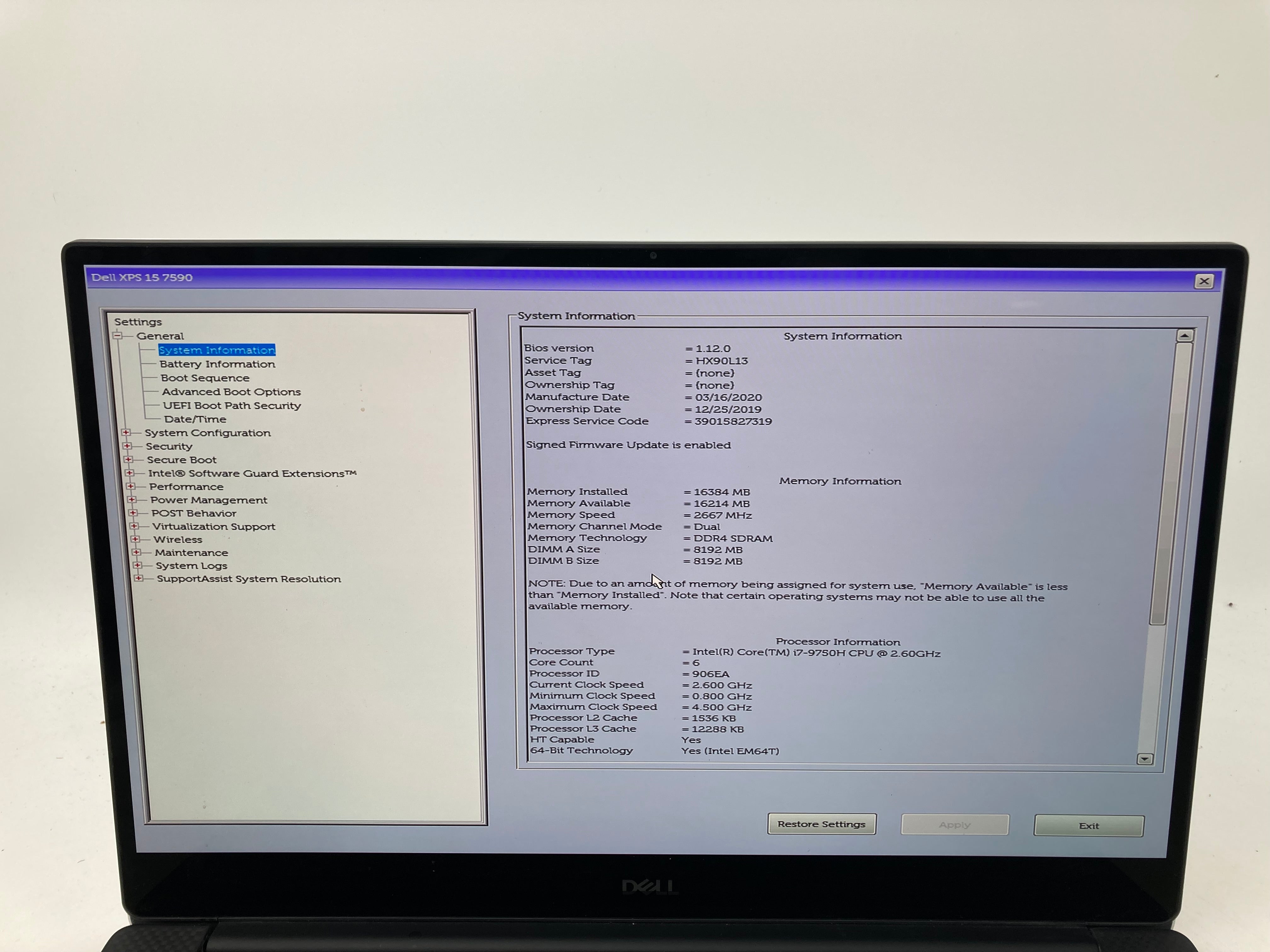Image resolution: width=1270 pixels, height=952 pixels.
Task: Click Memory Installed value 16384 MB
Action: [x=722, y=492]
